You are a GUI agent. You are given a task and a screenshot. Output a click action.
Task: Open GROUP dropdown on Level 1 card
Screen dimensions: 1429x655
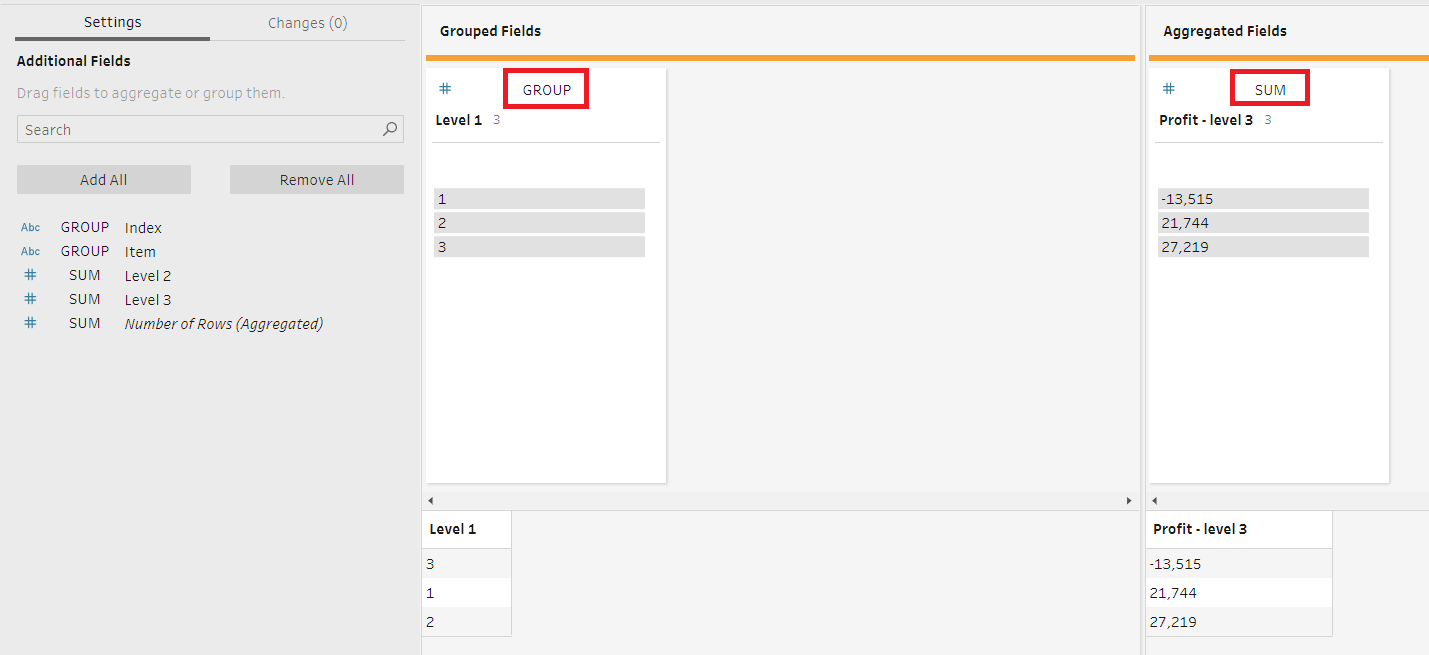click(546, 89)
